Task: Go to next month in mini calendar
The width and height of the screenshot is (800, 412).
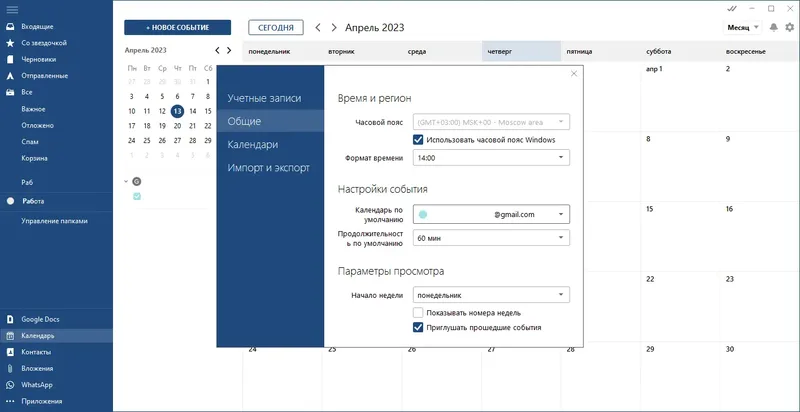Action: tap(229, 50)
